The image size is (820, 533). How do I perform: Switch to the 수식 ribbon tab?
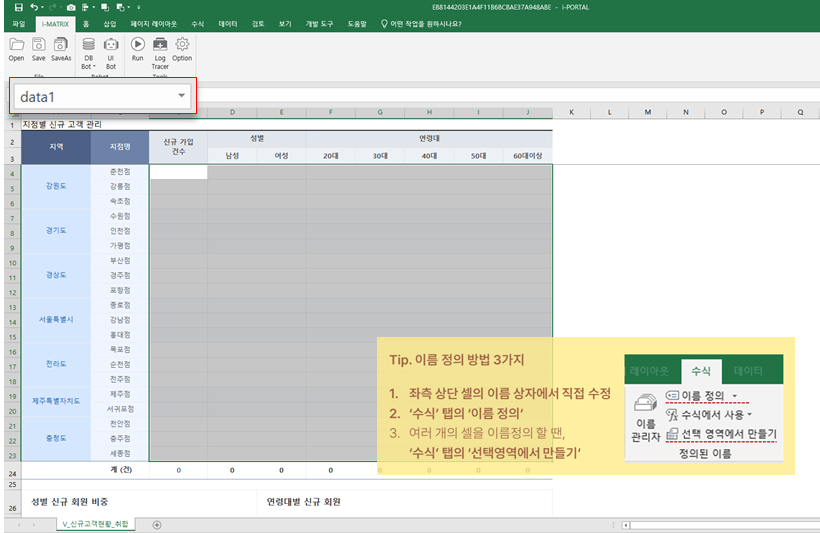coord(198,22)
